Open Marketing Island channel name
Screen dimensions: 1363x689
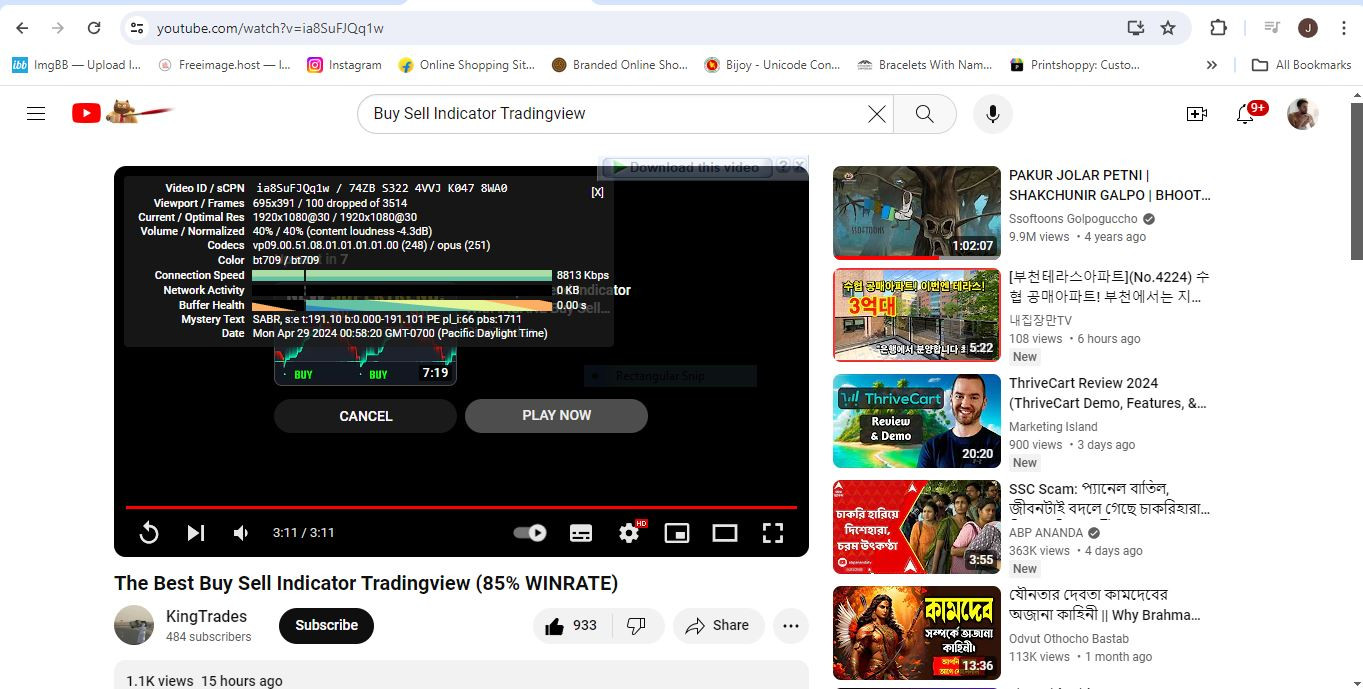(x=1053, y=427)
